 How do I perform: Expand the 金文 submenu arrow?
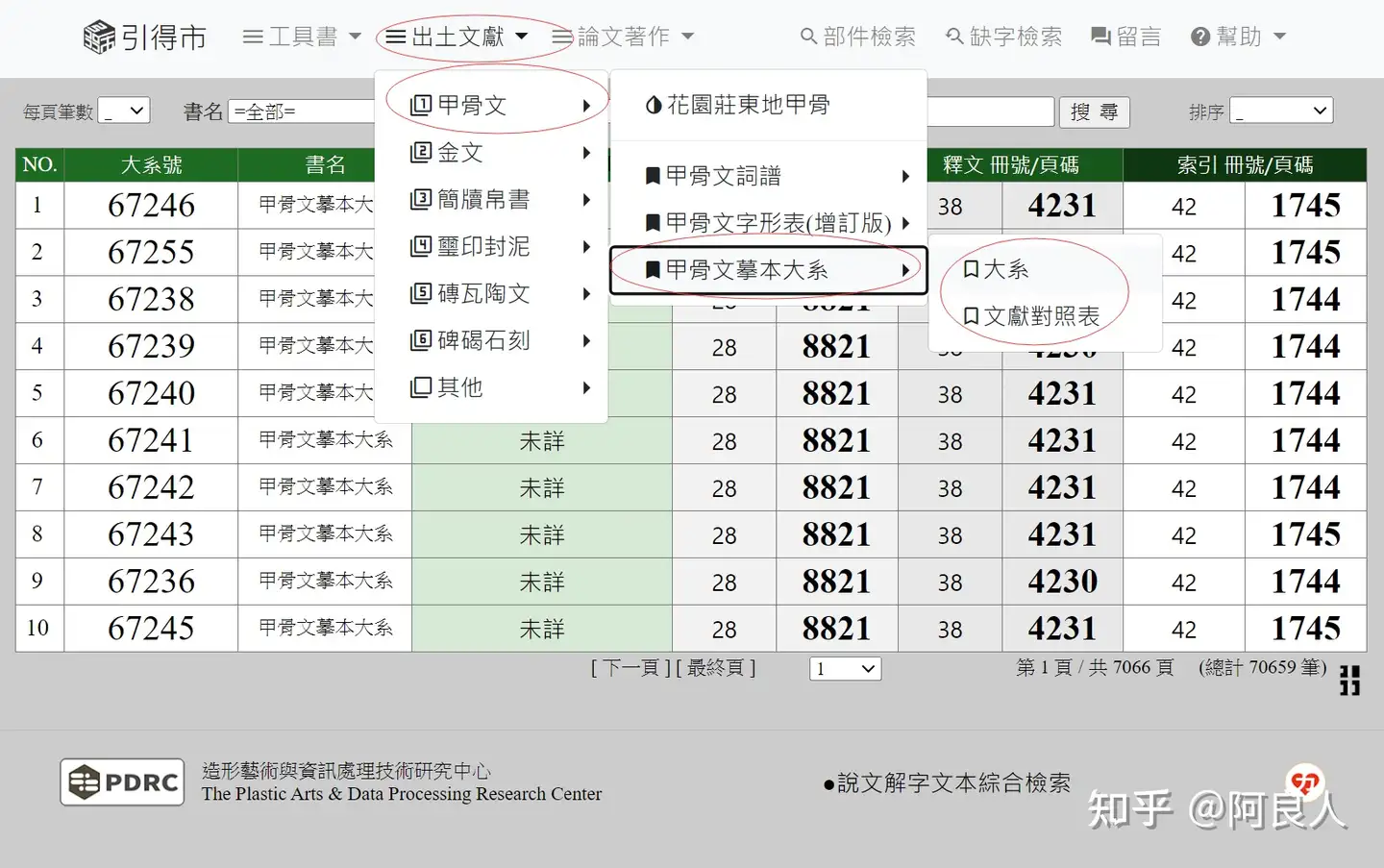586,153
